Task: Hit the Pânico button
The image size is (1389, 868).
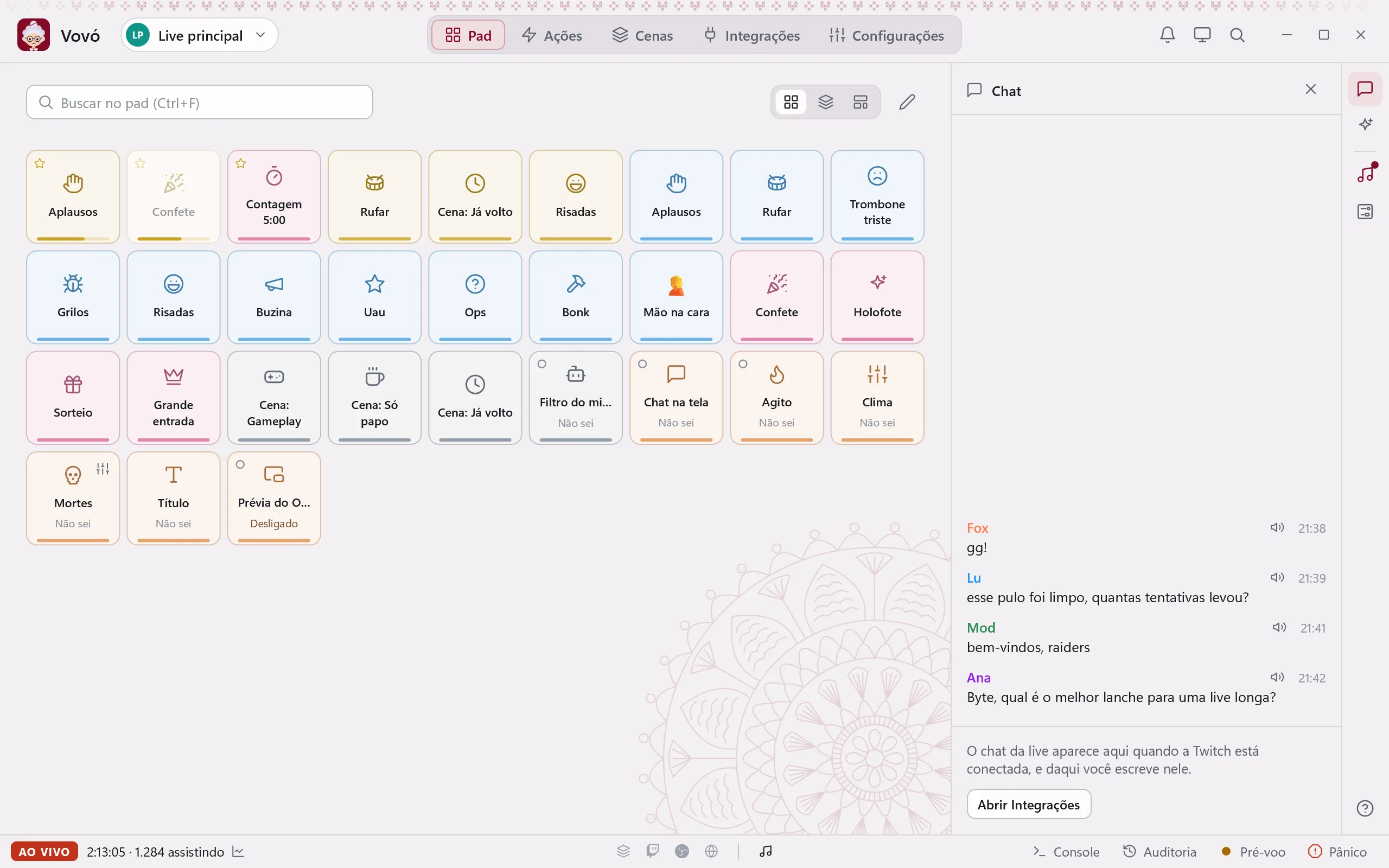Action: [x=1337, y=851]
